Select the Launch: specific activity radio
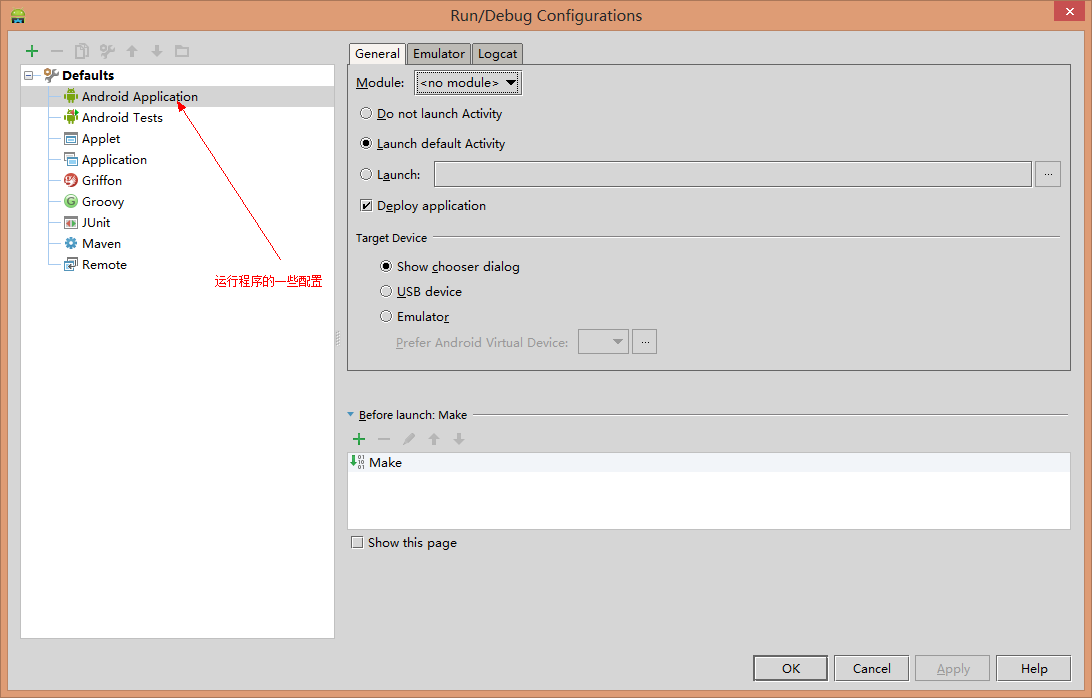Image resolution: width=1092 pixels, height=698 pixels. [366, 174]
